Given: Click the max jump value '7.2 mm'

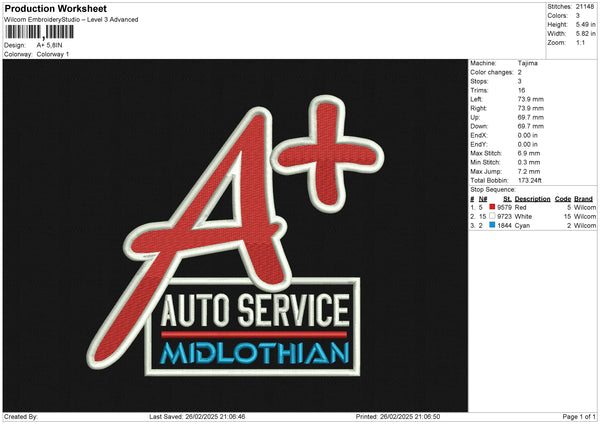Looking at the screenshot, I should tap(529, 171).
